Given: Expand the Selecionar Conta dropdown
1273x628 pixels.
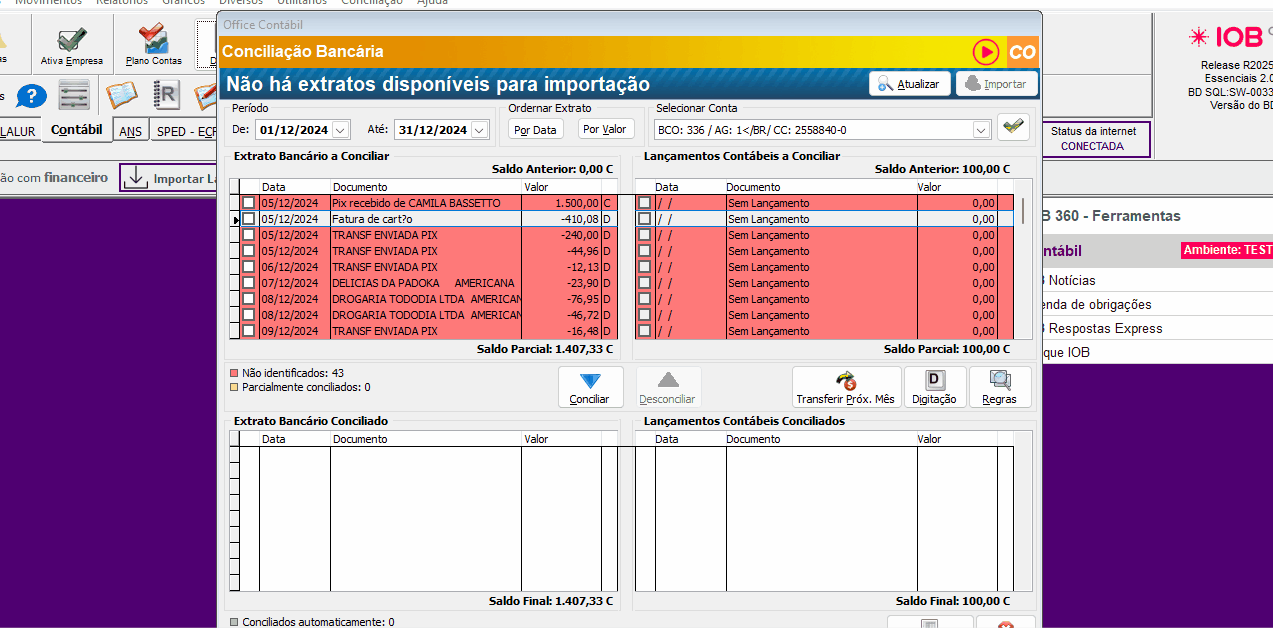Looking at the screenshot, I should [980, 130].
